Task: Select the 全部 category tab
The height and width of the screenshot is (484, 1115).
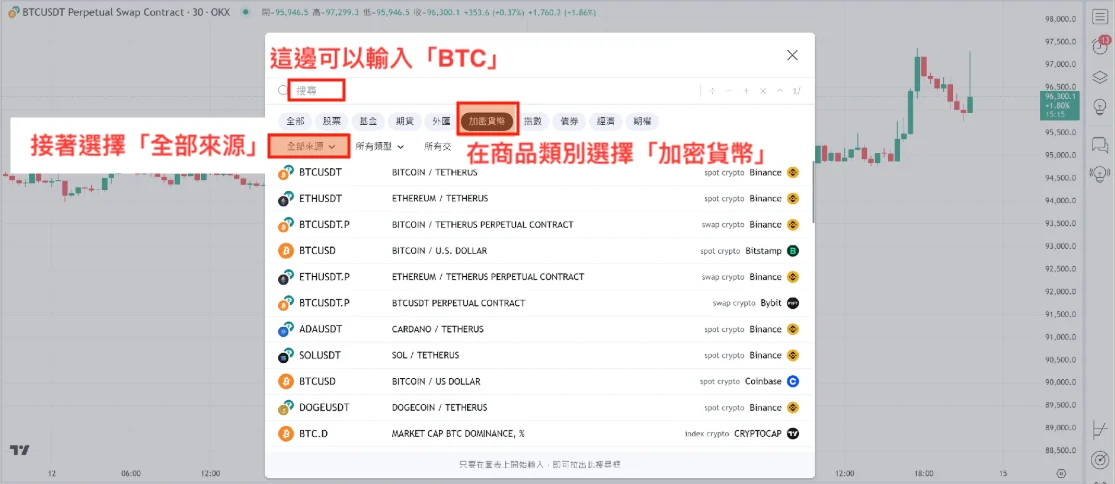Action: [x=295, y=122]
